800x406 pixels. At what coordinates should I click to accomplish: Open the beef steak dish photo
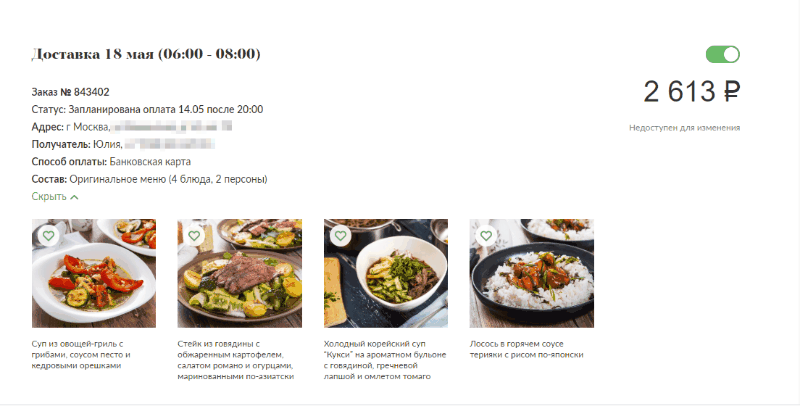(240, 273)
